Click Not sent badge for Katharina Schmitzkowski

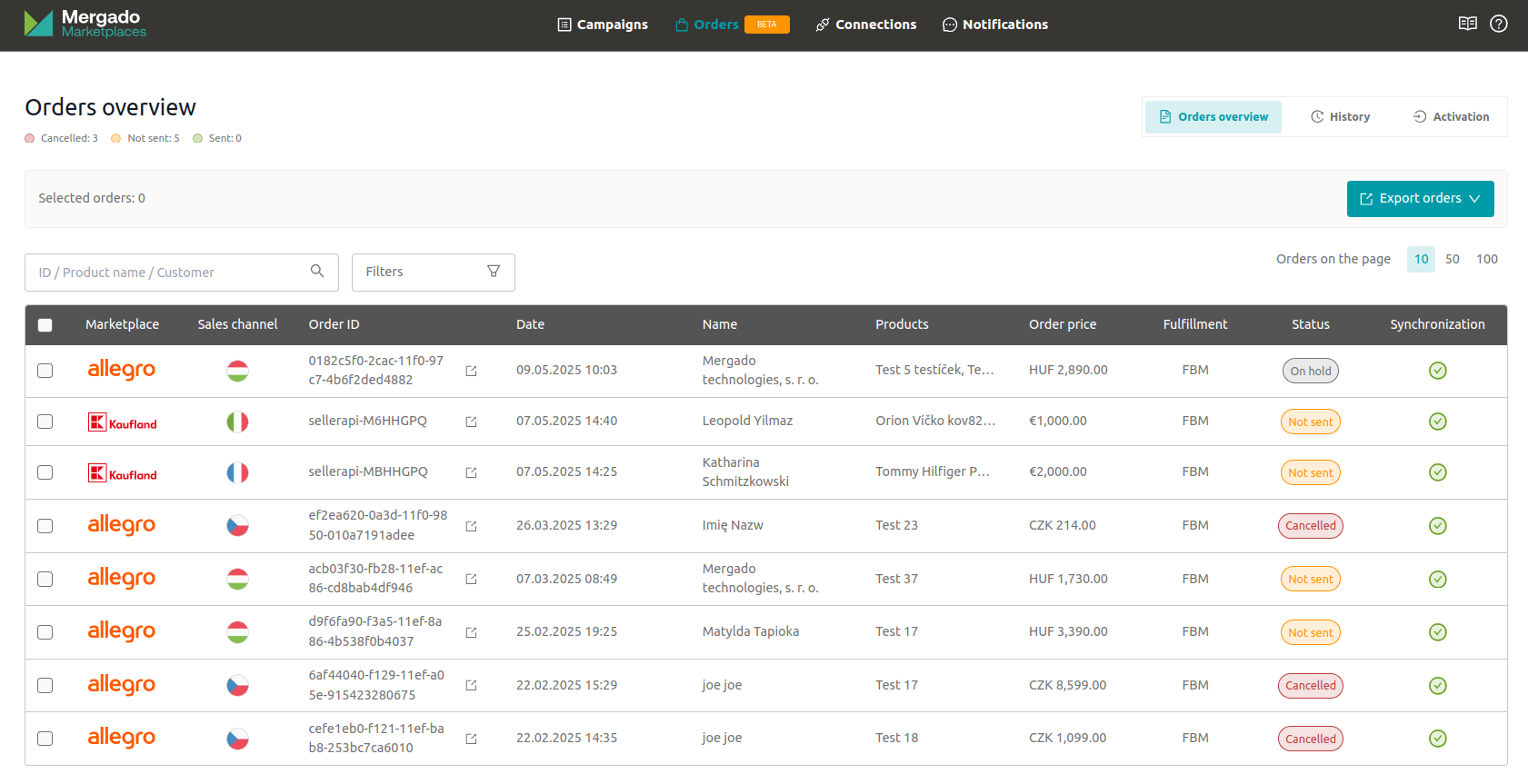click(1311, 472)
